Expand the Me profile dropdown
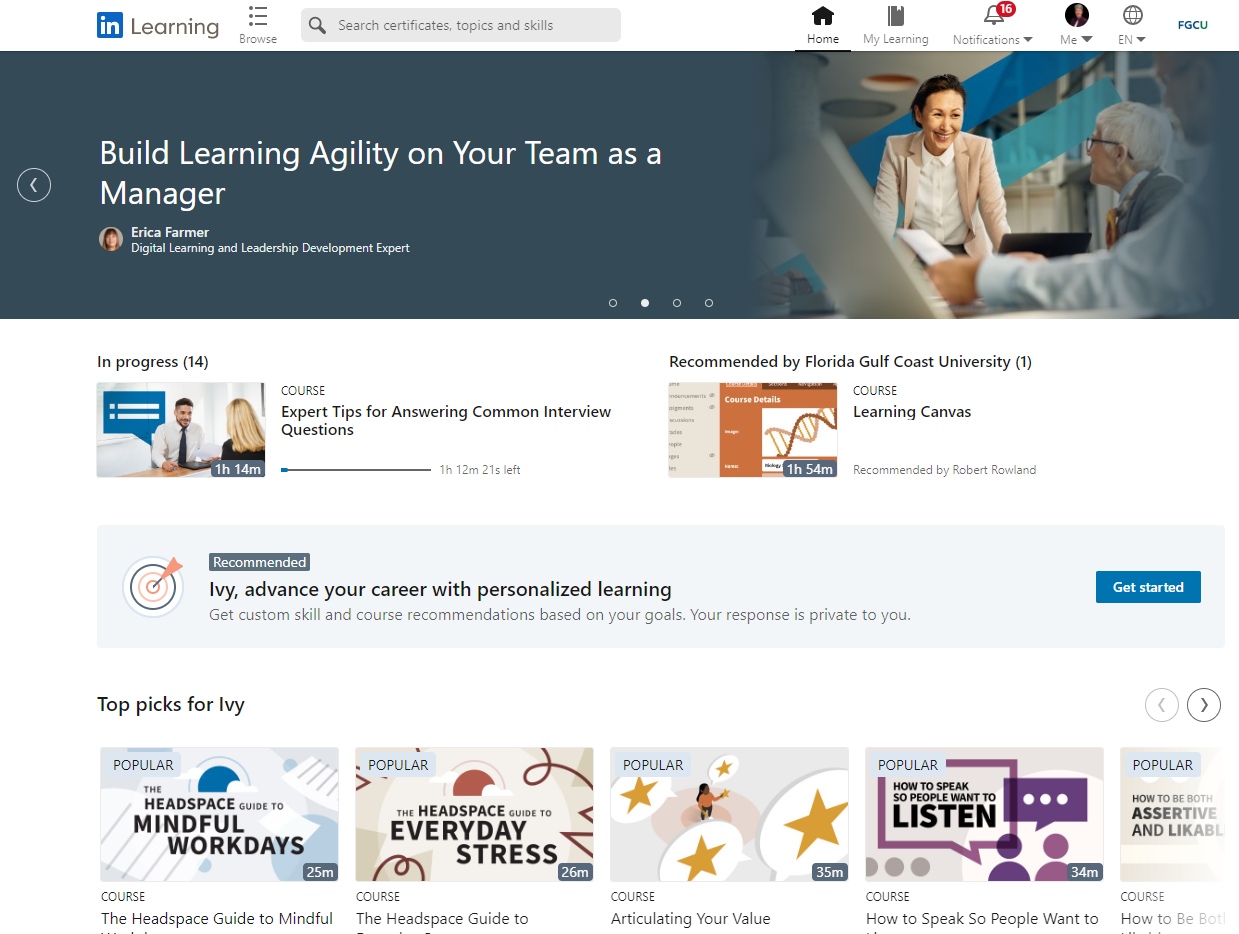This screenshot has width=1239, height=934. click(x=1076, y=25)
